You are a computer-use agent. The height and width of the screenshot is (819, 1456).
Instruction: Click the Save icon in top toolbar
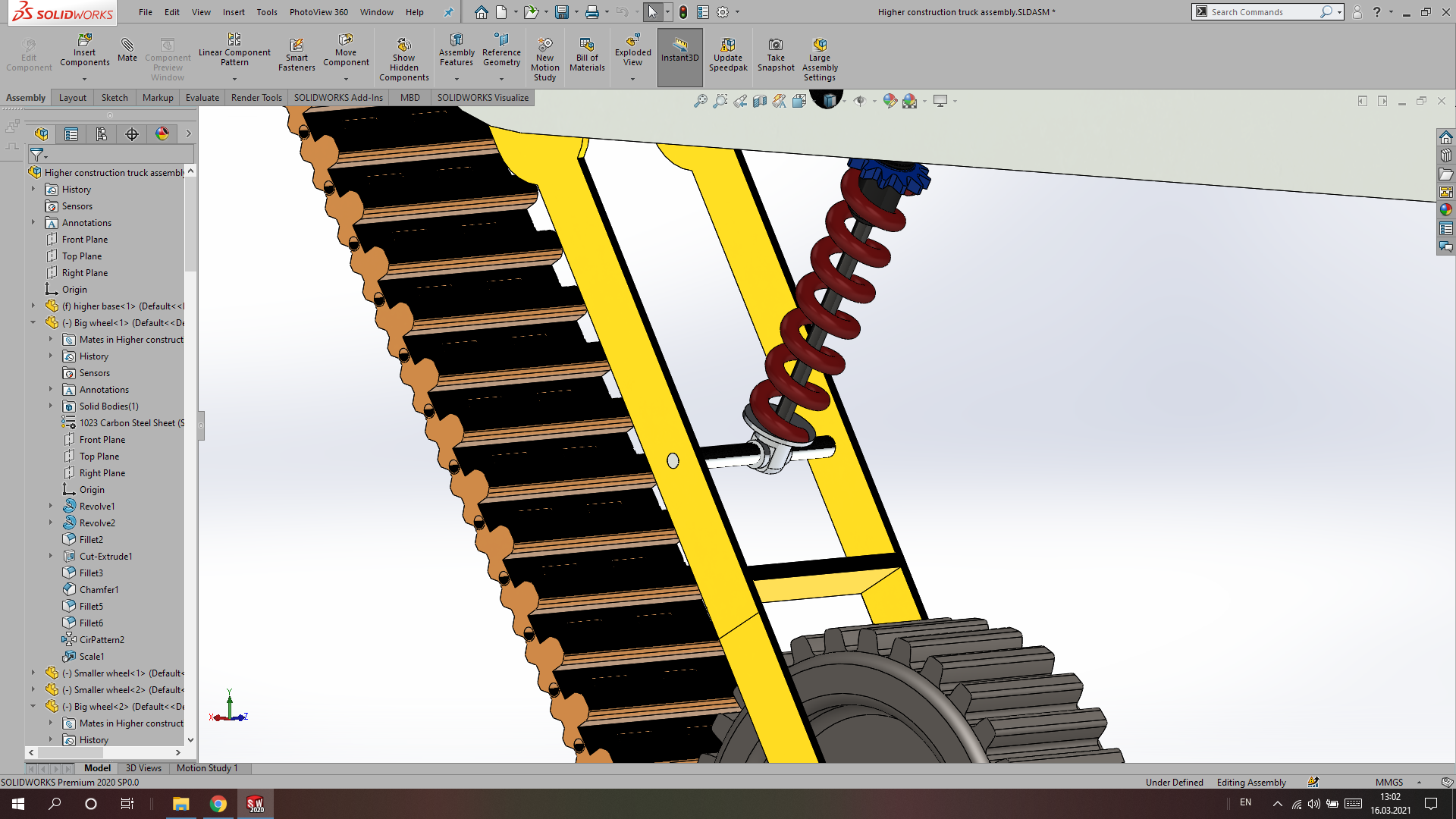point(562,12)
